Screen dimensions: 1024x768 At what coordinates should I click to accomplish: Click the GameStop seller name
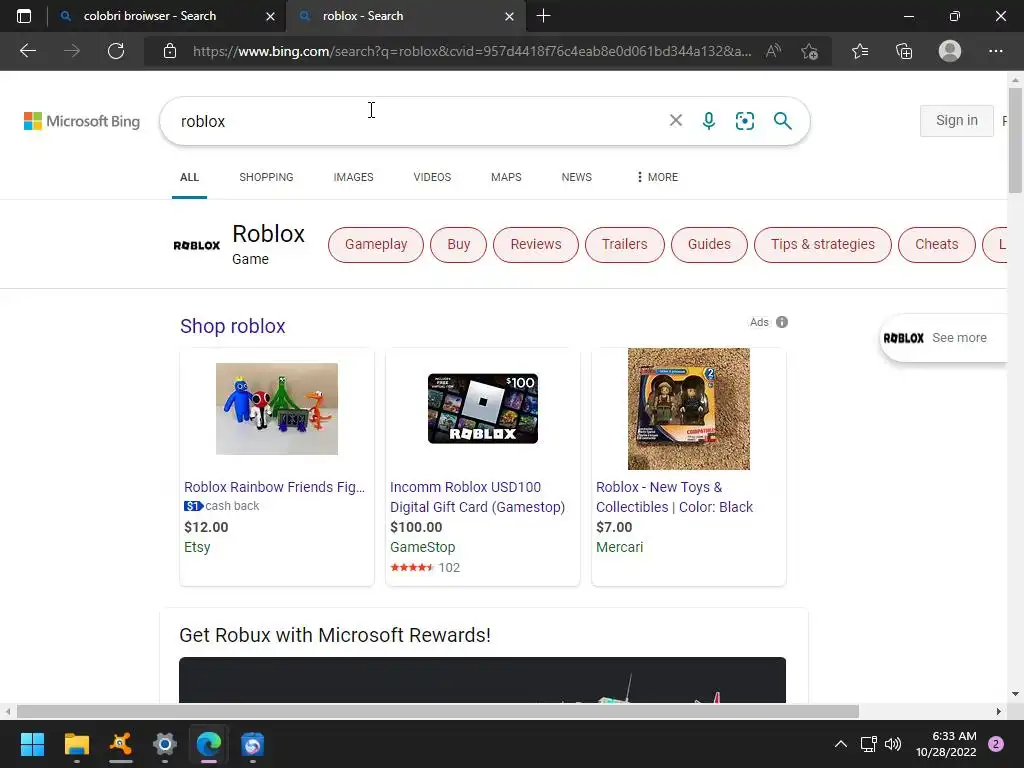(423, 547)
